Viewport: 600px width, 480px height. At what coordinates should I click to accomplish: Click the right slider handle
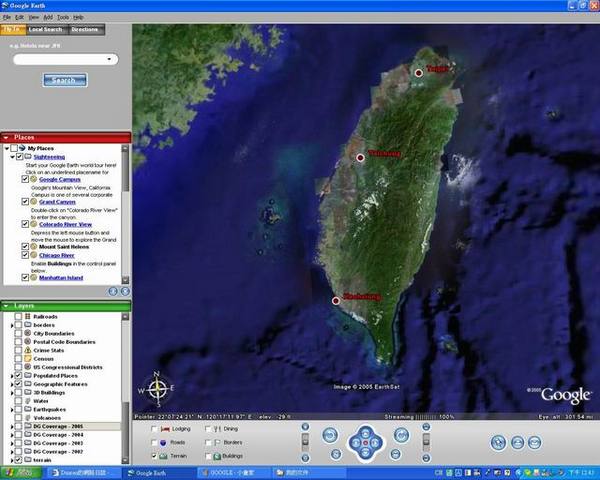coord(426,442)
